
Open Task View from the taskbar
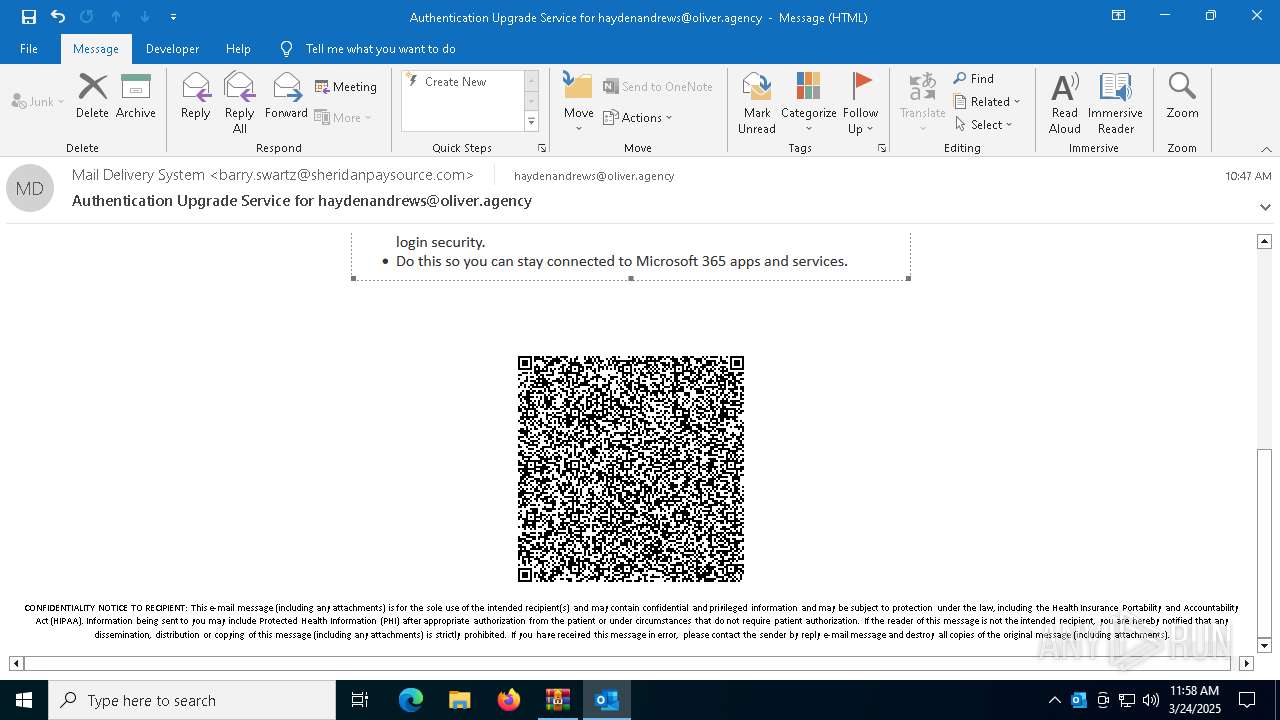click(x=360, y=700)
